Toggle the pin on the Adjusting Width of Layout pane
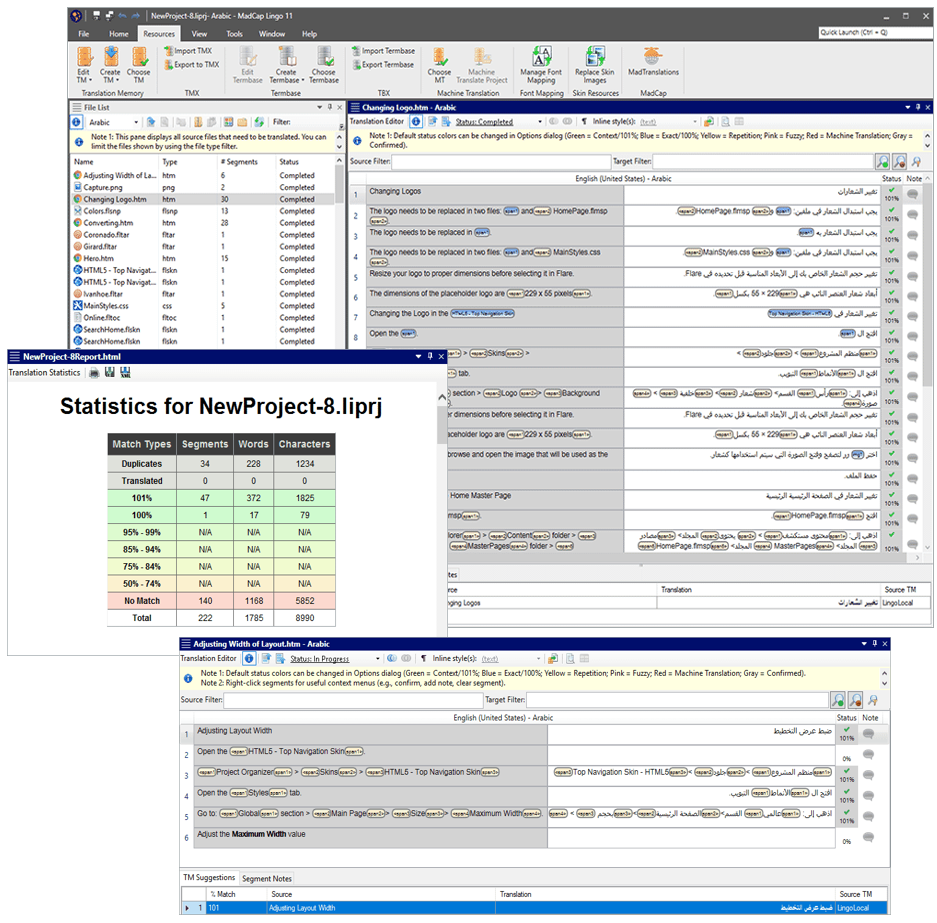Image resolution: width=937 pixels, height=923 pixels. [x=874, y=644]
